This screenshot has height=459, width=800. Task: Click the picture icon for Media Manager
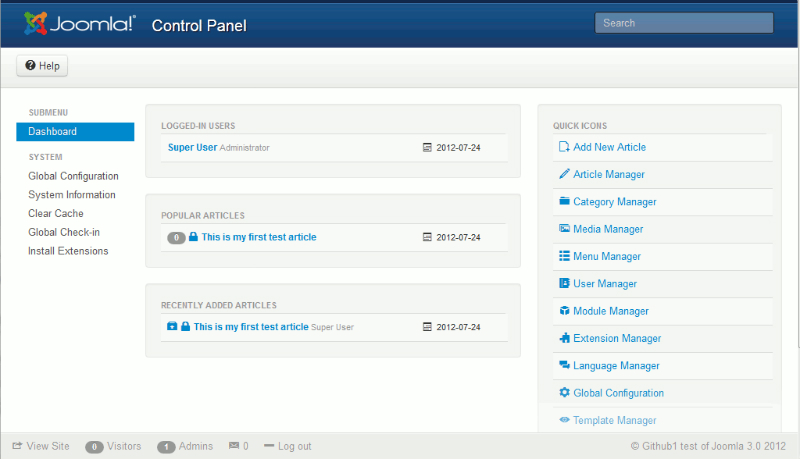[564, 229]
